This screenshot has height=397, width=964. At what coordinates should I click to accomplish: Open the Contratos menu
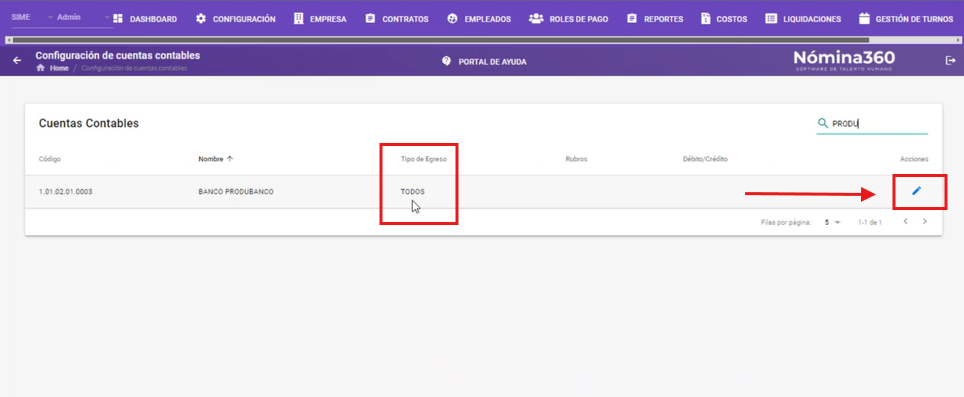[x=397, y=19]
